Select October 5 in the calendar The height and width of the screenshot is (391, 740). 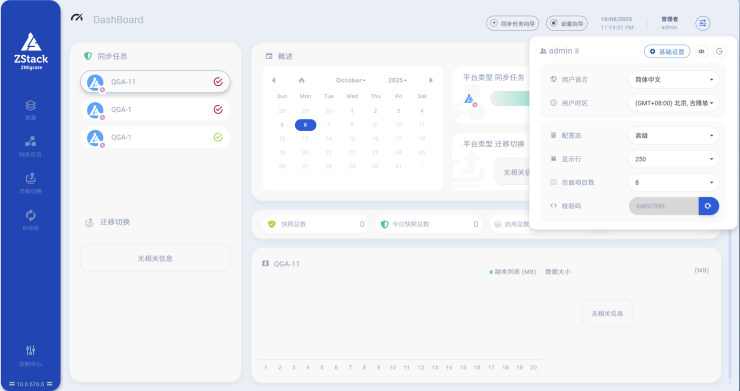282,125
